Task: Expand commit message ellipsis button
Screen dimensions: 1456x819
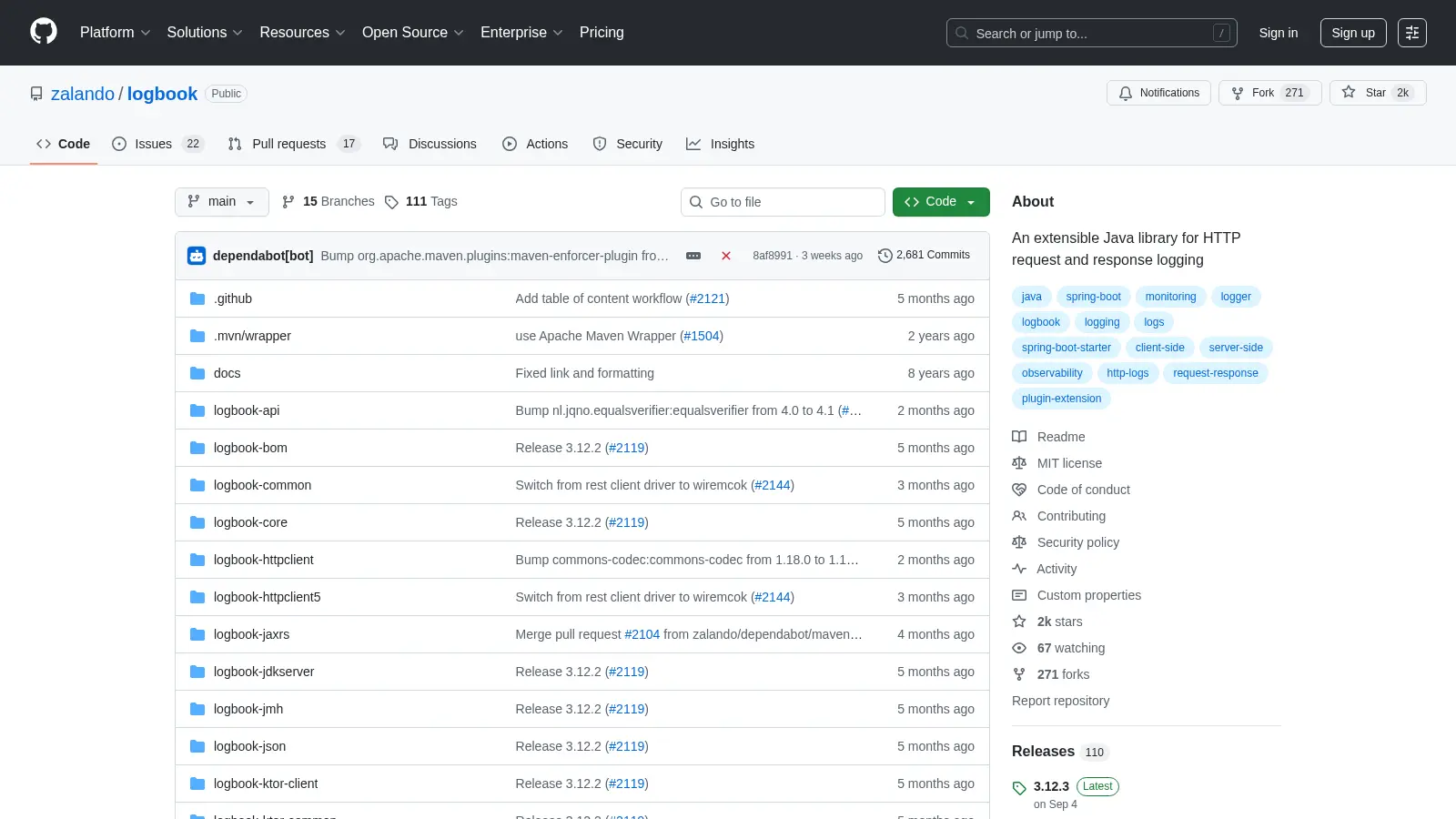Action: point(693,256)
